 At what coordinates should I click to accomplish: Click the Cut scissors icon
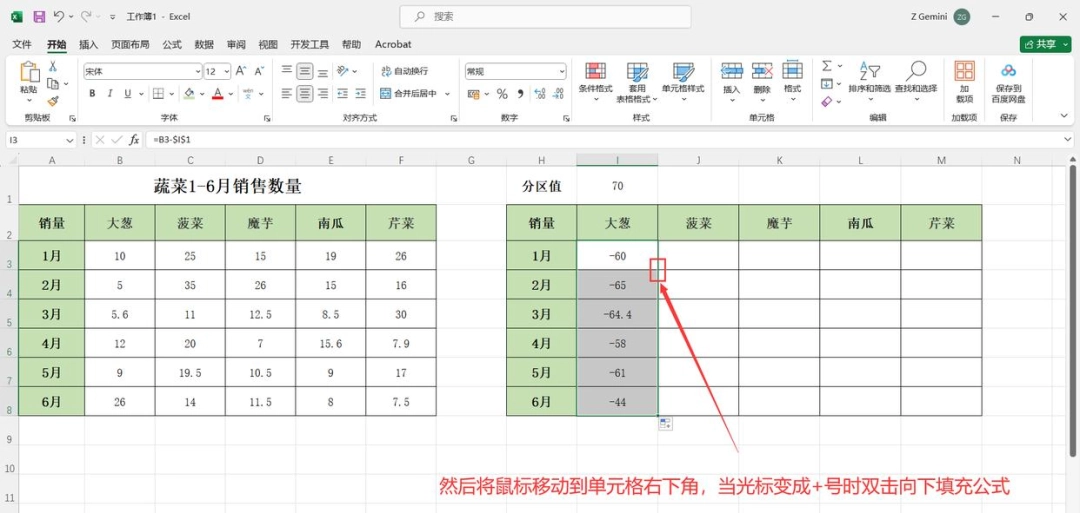coord(52,67)
